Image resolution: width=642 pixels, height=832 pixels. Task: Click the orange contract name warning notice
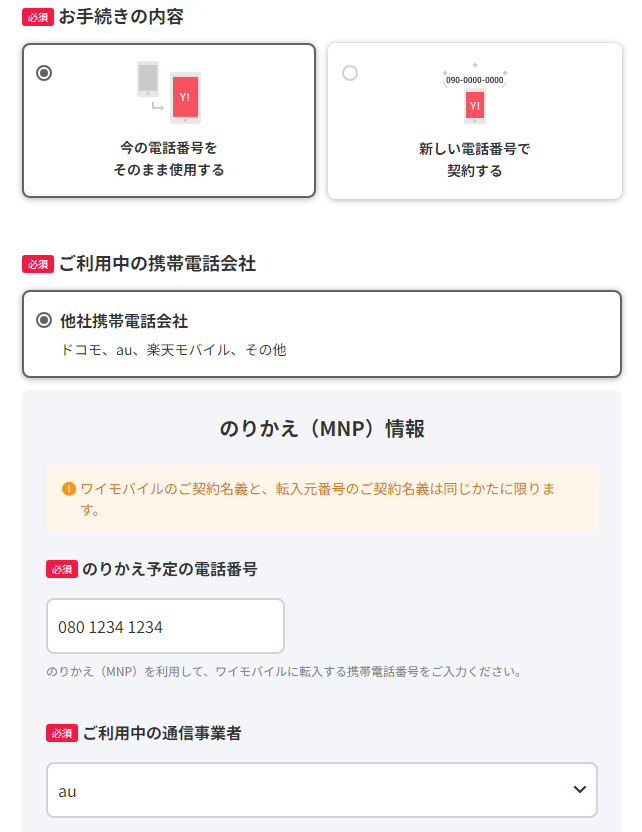(x=322, y=499)
